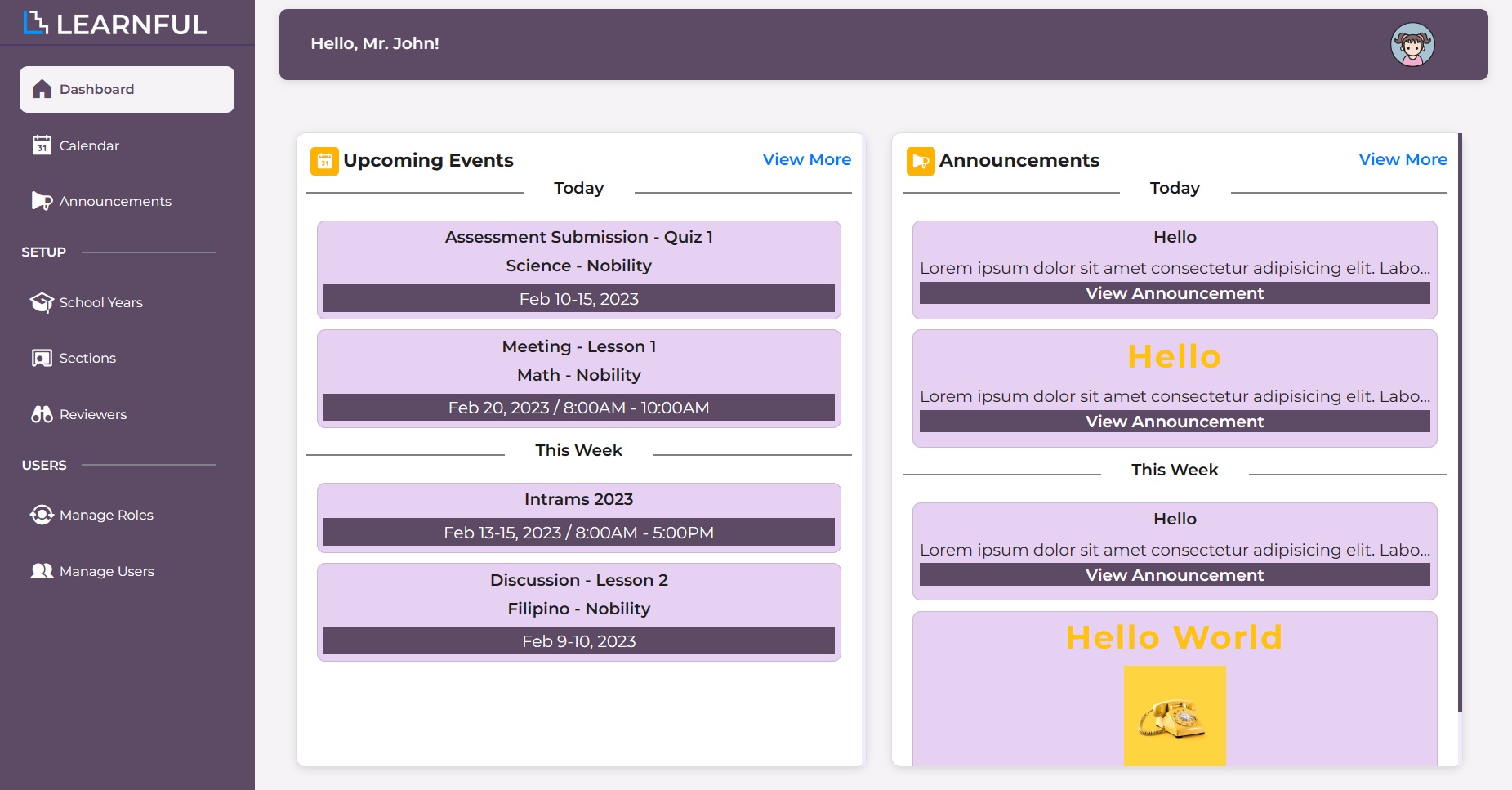Click the Upcoming Events calendar icon
This screenshot has height=790, width=1512.
324,161
